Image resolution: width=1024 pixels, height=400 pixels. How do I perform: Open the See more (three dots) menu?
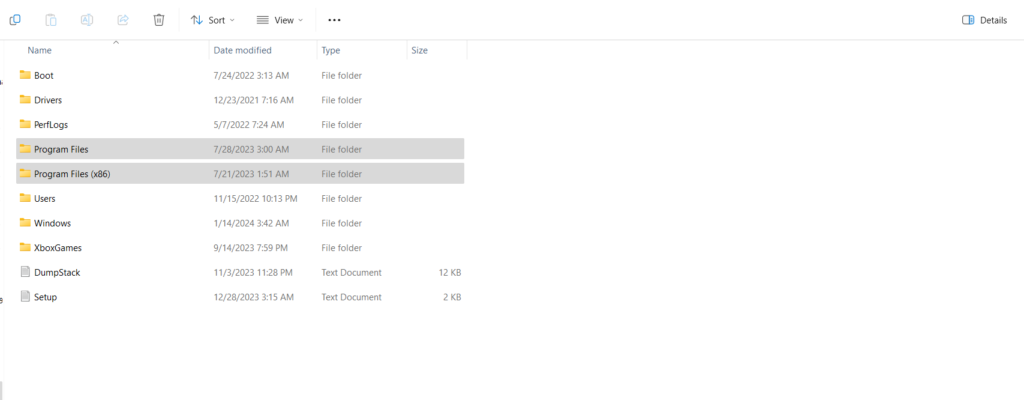(334, 20)
